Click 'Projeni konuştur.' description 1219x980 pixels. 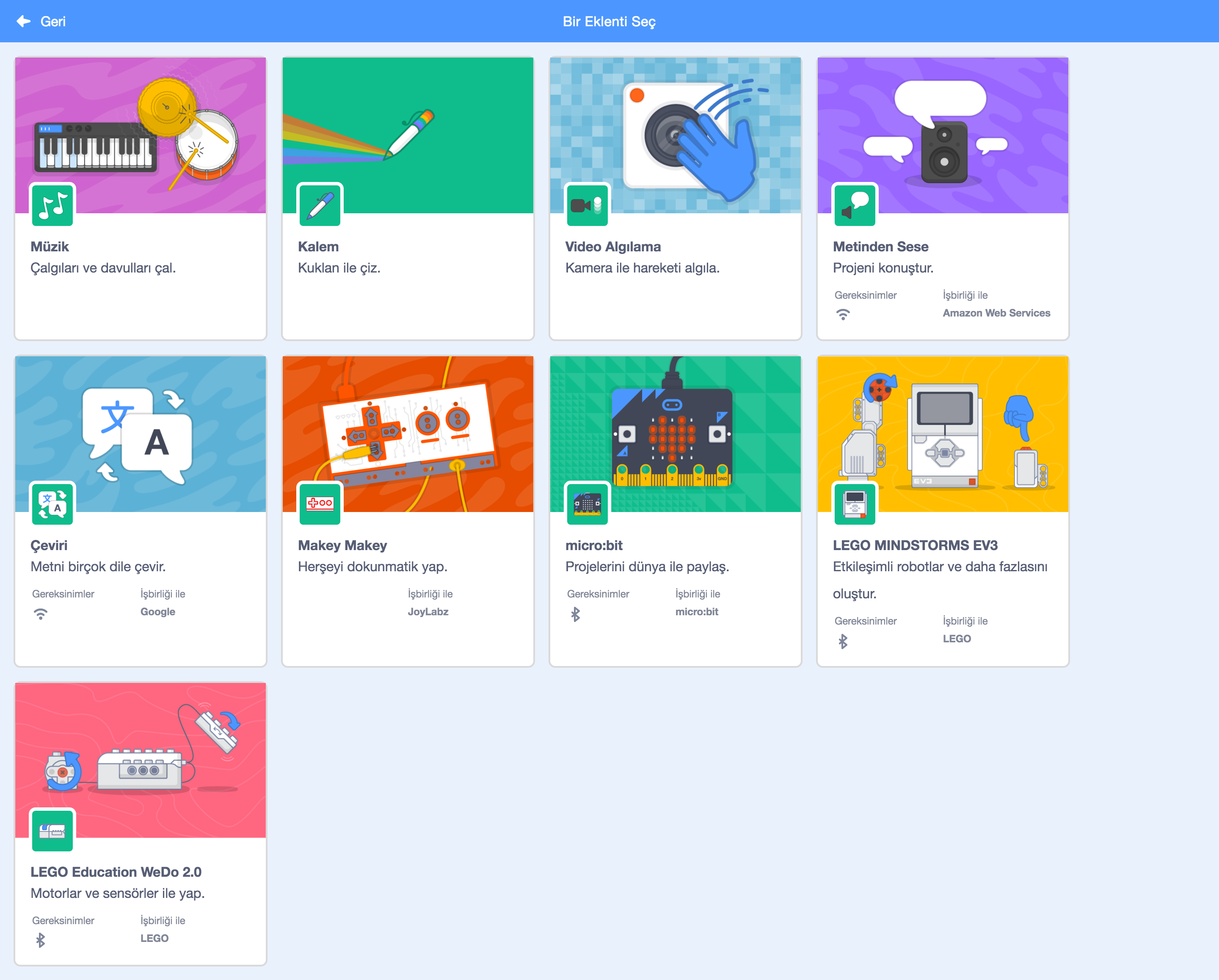[883, 268]
